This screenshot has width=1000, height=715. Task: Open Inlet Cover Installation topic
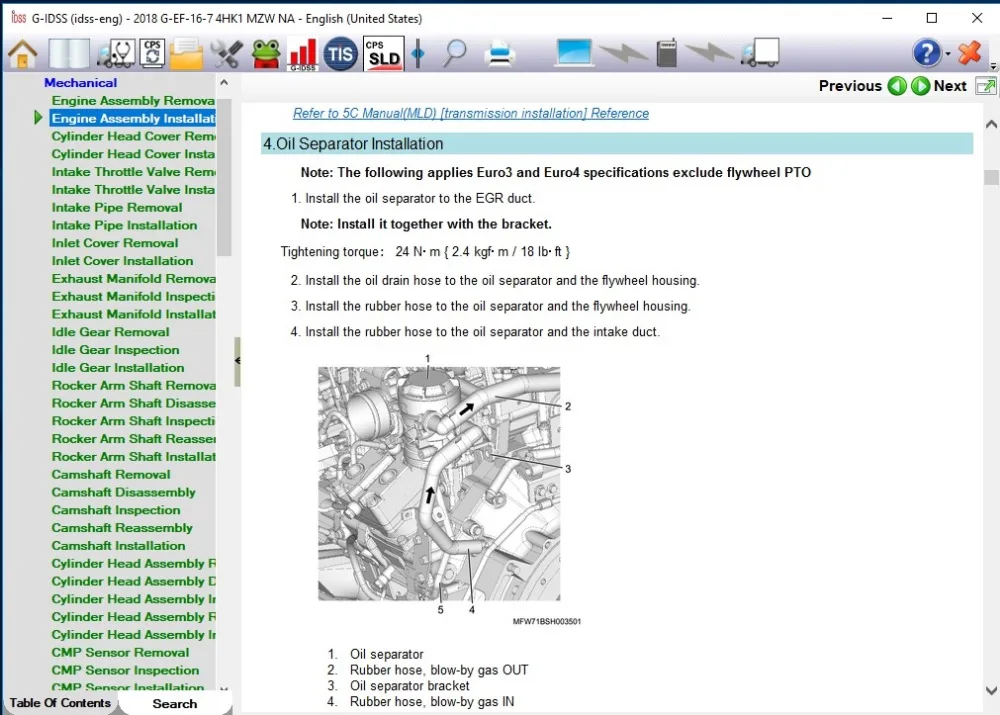(122, 261)
